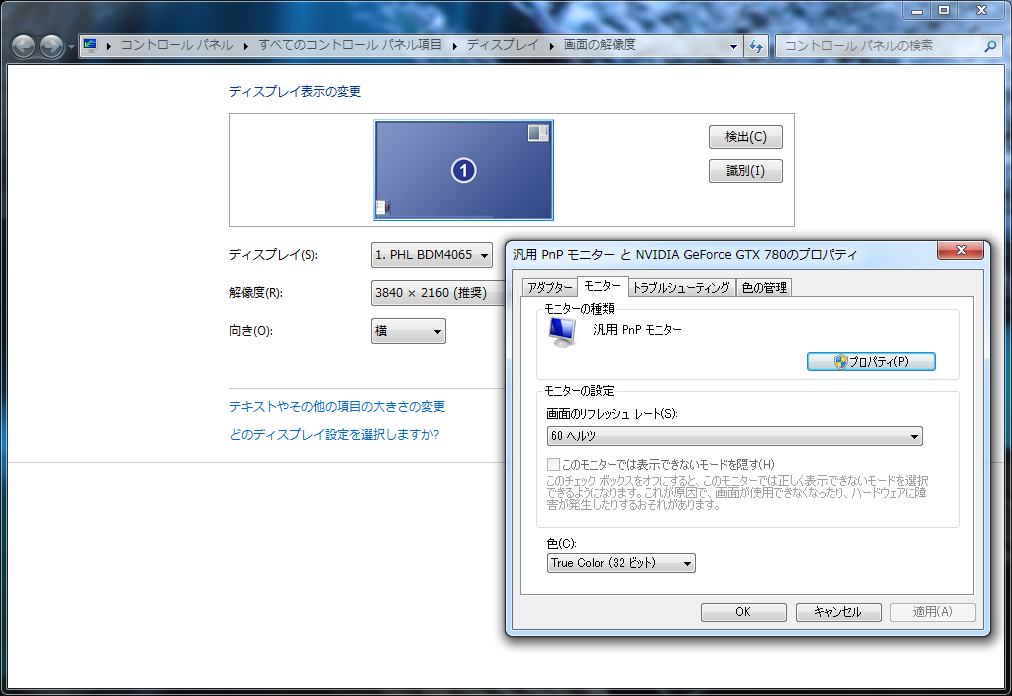
Task: Open the 60 ヘルツ refresh rate dropdown
Action: click(x=734, y=436)
